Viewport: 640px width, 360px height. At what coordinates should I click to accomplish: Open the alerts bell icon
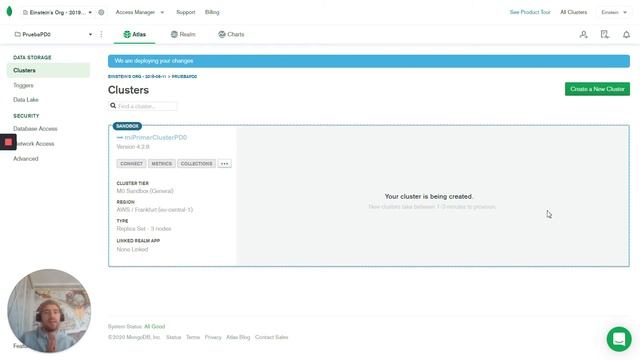point(626,34)
